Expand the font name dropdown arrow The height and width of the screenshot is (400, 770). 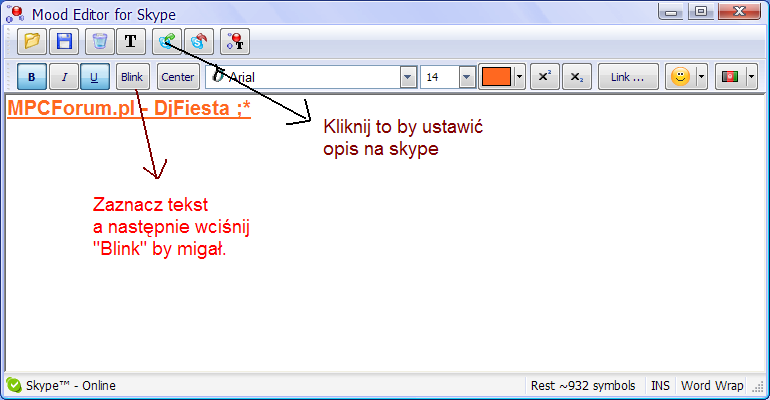[408, 77]
